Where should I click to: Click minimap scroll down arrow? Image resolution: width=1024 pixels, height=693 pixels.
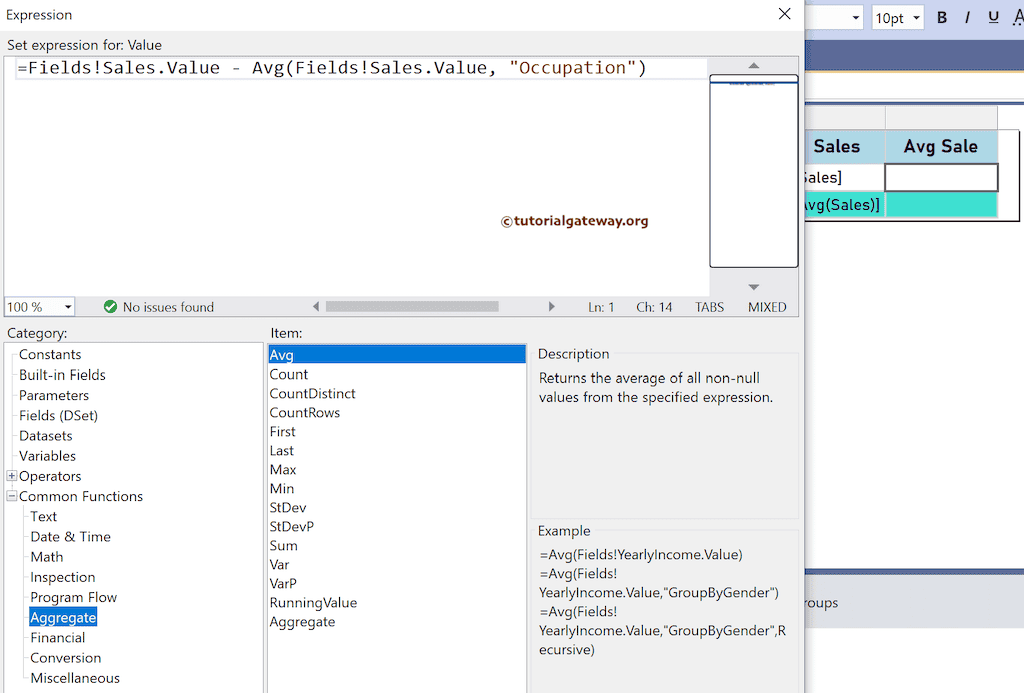coord(754,287)
